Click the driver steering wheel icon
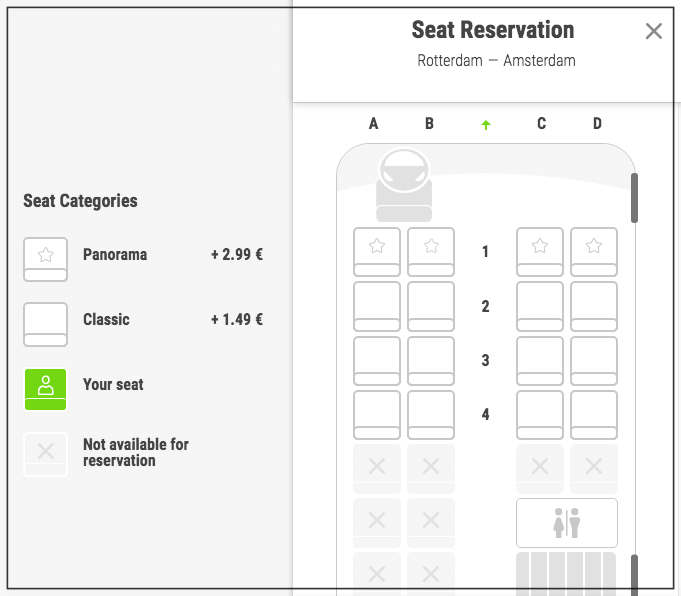 (404, 170)
